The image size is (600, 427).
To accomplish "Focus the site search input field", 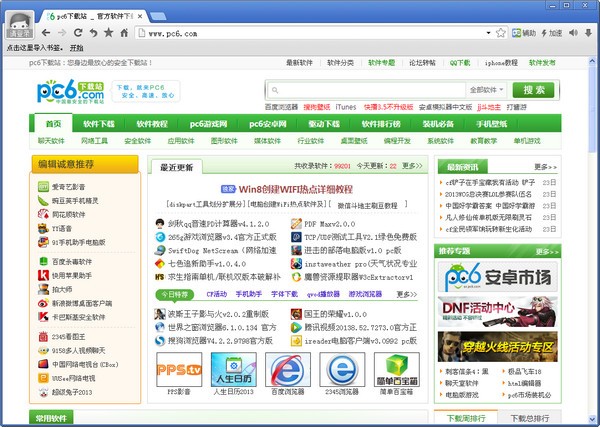I will (366, 90).
